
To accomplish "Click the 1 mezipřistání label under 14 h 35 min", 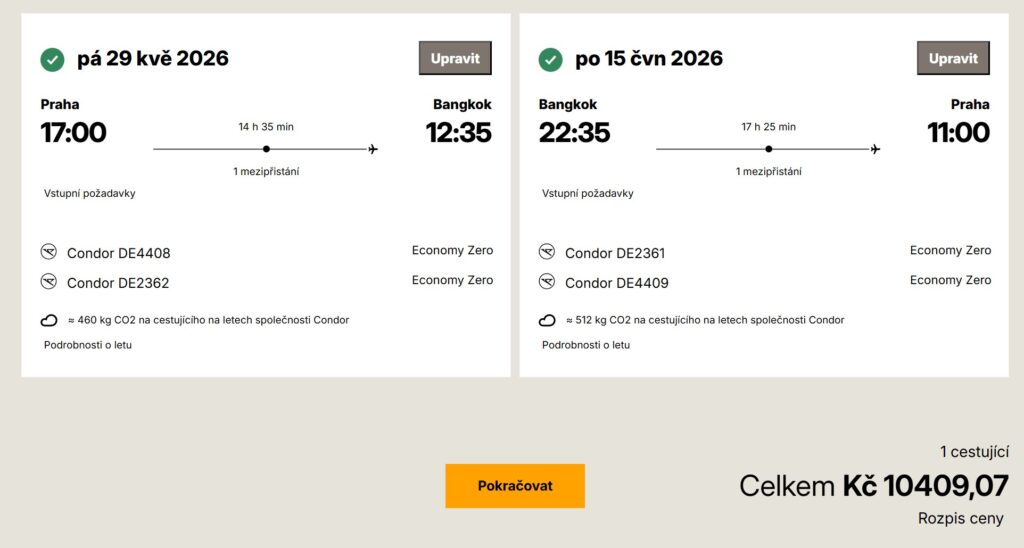I will [266, 171].
